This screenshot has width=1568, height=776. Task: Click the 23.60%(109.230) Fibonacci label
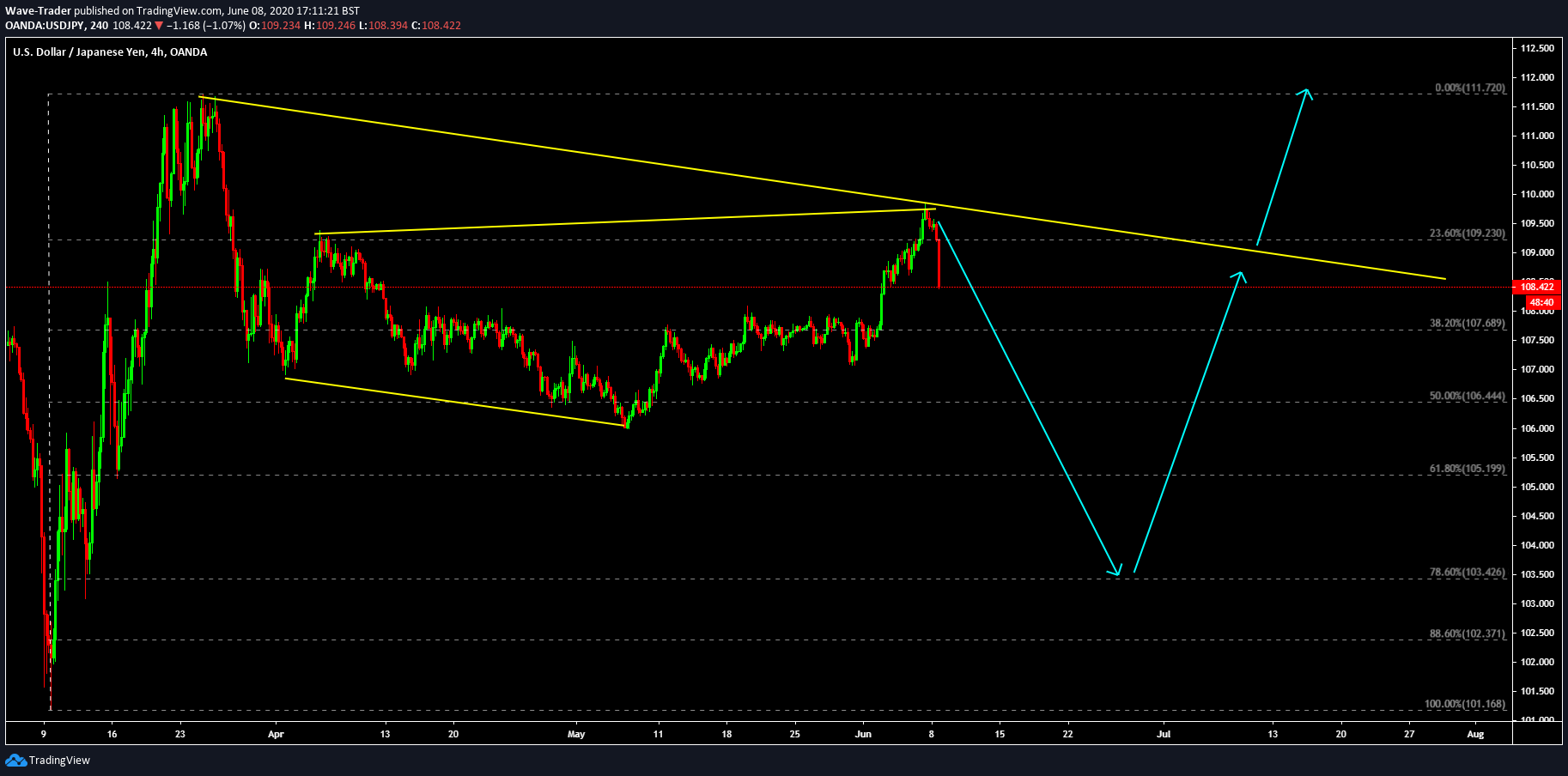tap(1467, 233)
